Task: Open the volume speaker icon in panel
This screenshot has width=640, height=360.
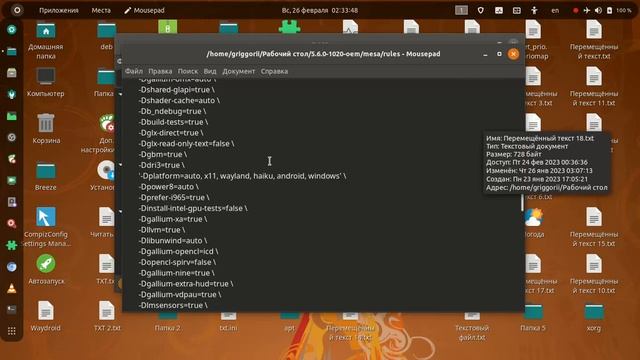Action: click(598, 10)
